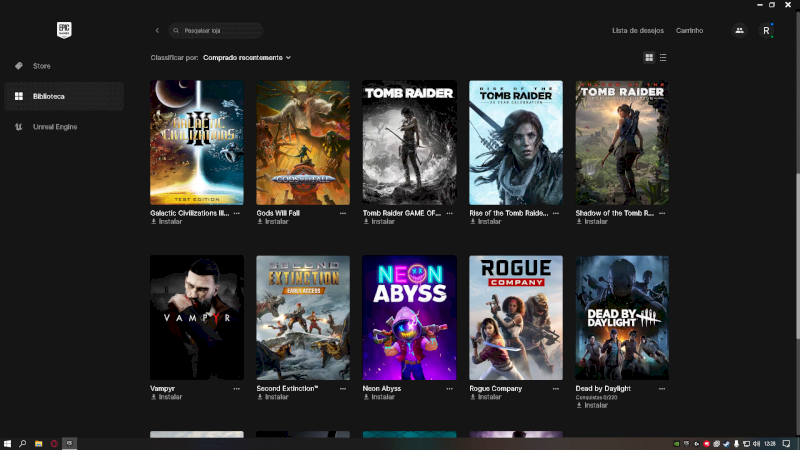Open the user profile avatar R

click(766, 31)
